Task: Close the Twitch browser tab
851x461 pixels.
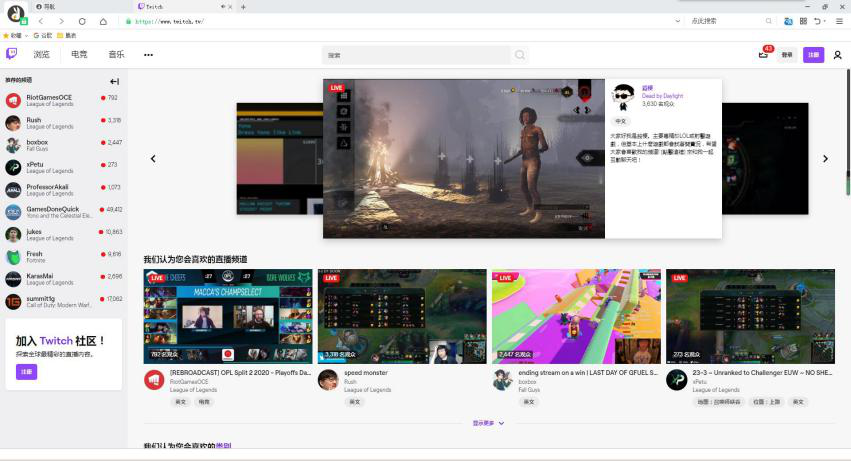Action: (230, 7)
